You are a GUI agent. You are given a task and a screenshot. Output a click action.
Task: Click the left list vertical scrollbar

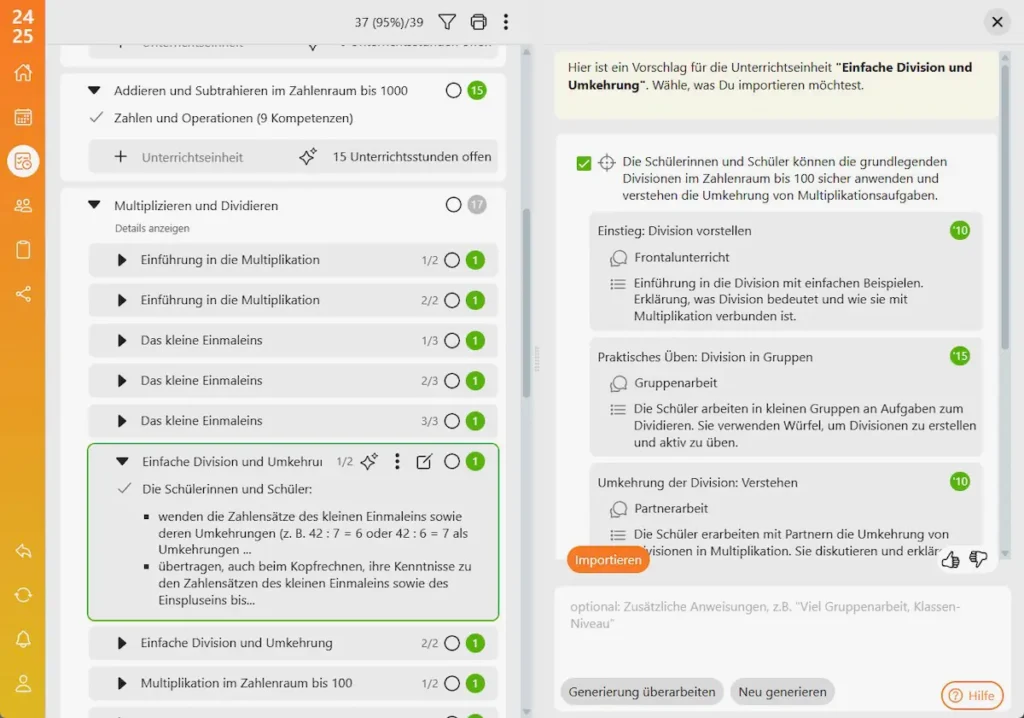click(x=526, y=303)
